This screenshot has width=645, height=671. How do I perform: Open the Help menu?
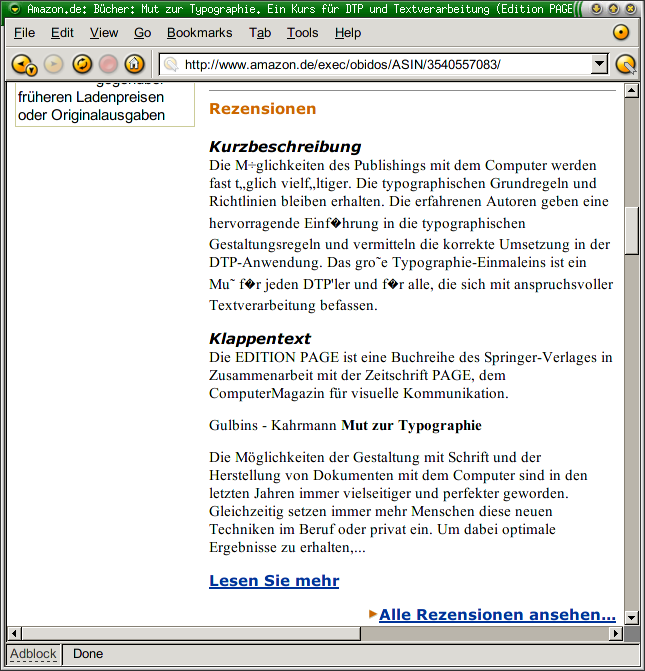(x=348, y=33)
